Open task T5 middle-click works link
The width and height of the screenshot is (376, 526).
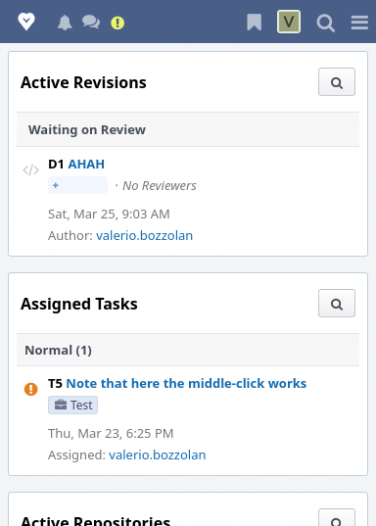tap(186, 383)
